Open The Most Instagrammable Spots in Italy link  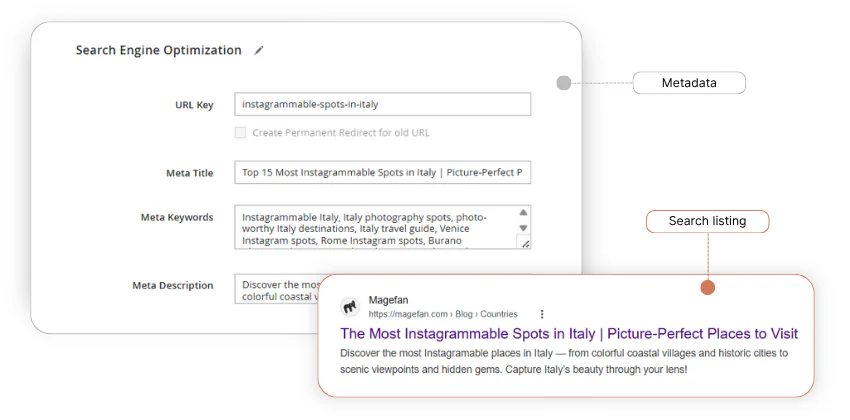[x=569, y=334]
